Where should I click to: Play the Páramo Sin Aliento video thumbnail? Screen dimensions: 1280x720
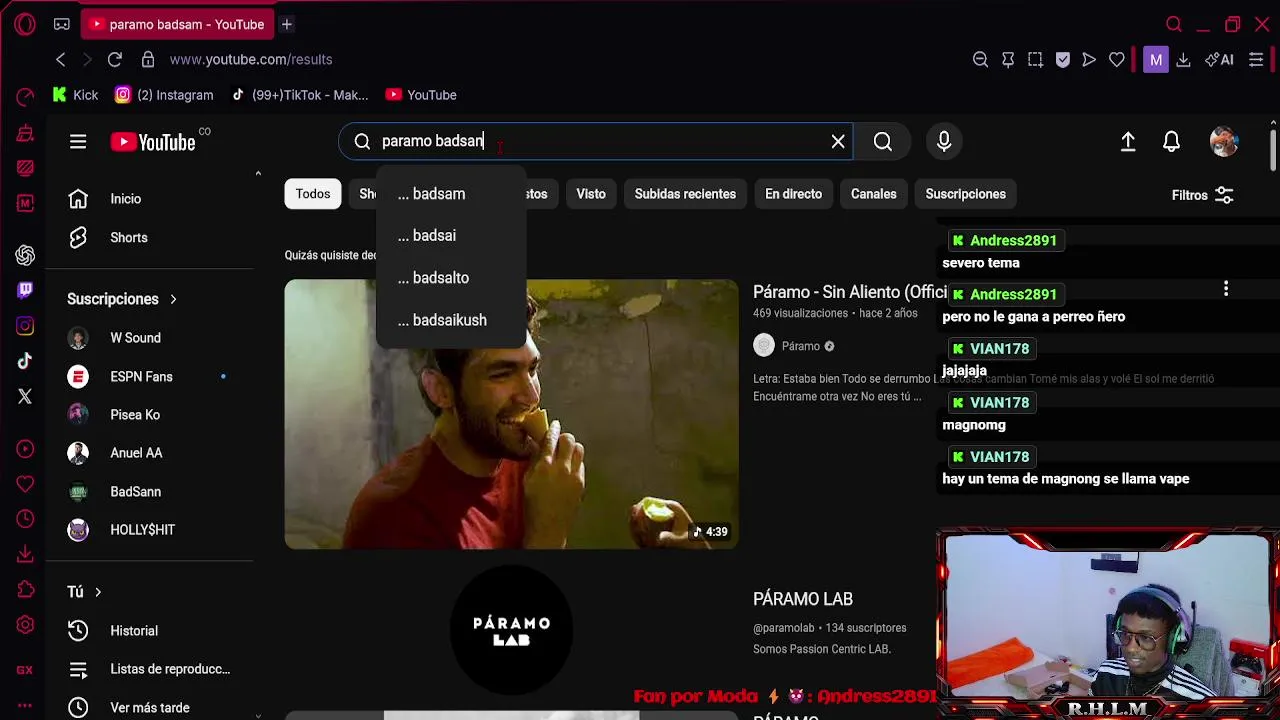[x=512, y=414]
